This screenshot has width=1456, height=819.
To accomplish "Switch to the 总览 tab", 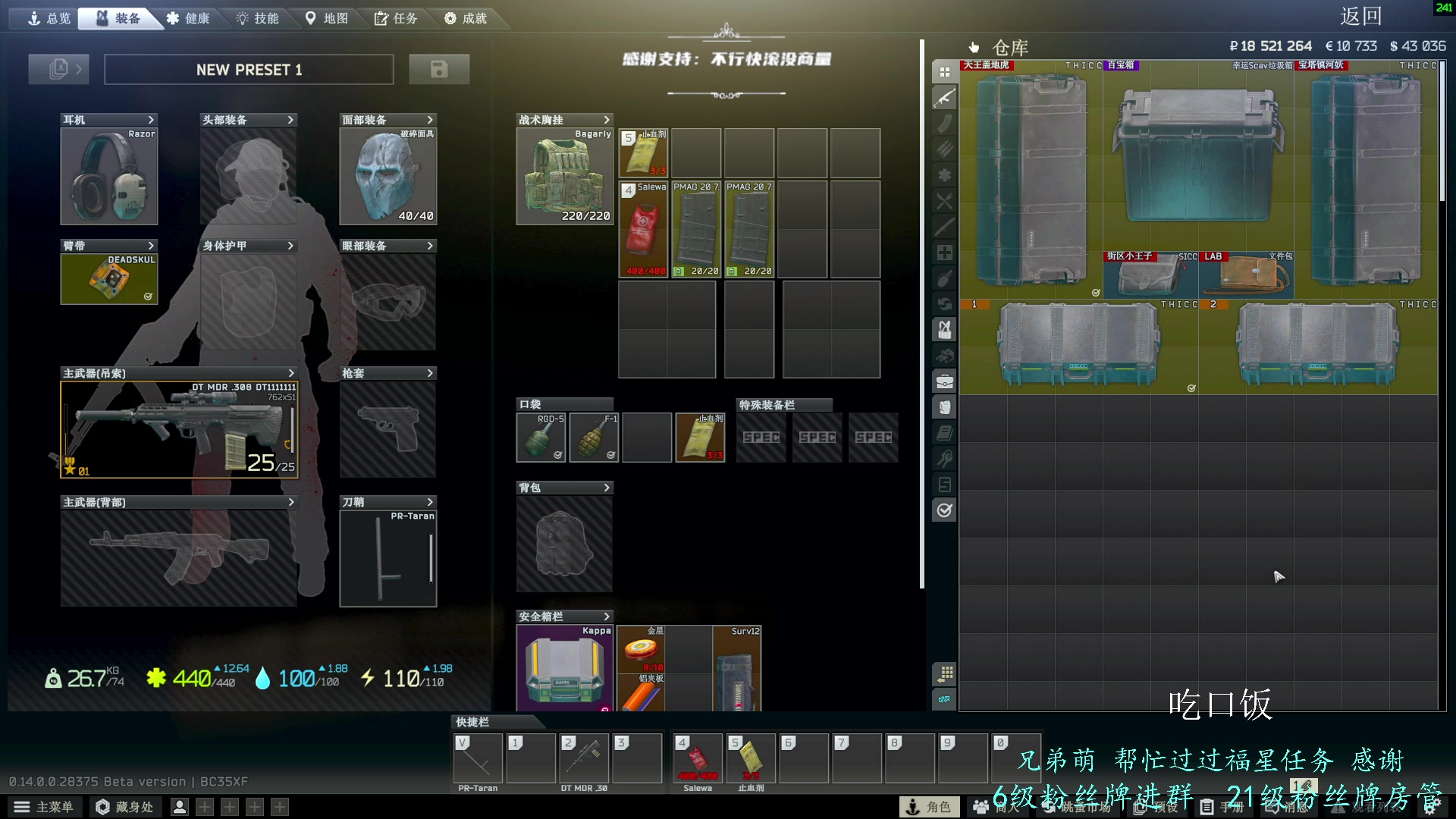I will point(48,18).
